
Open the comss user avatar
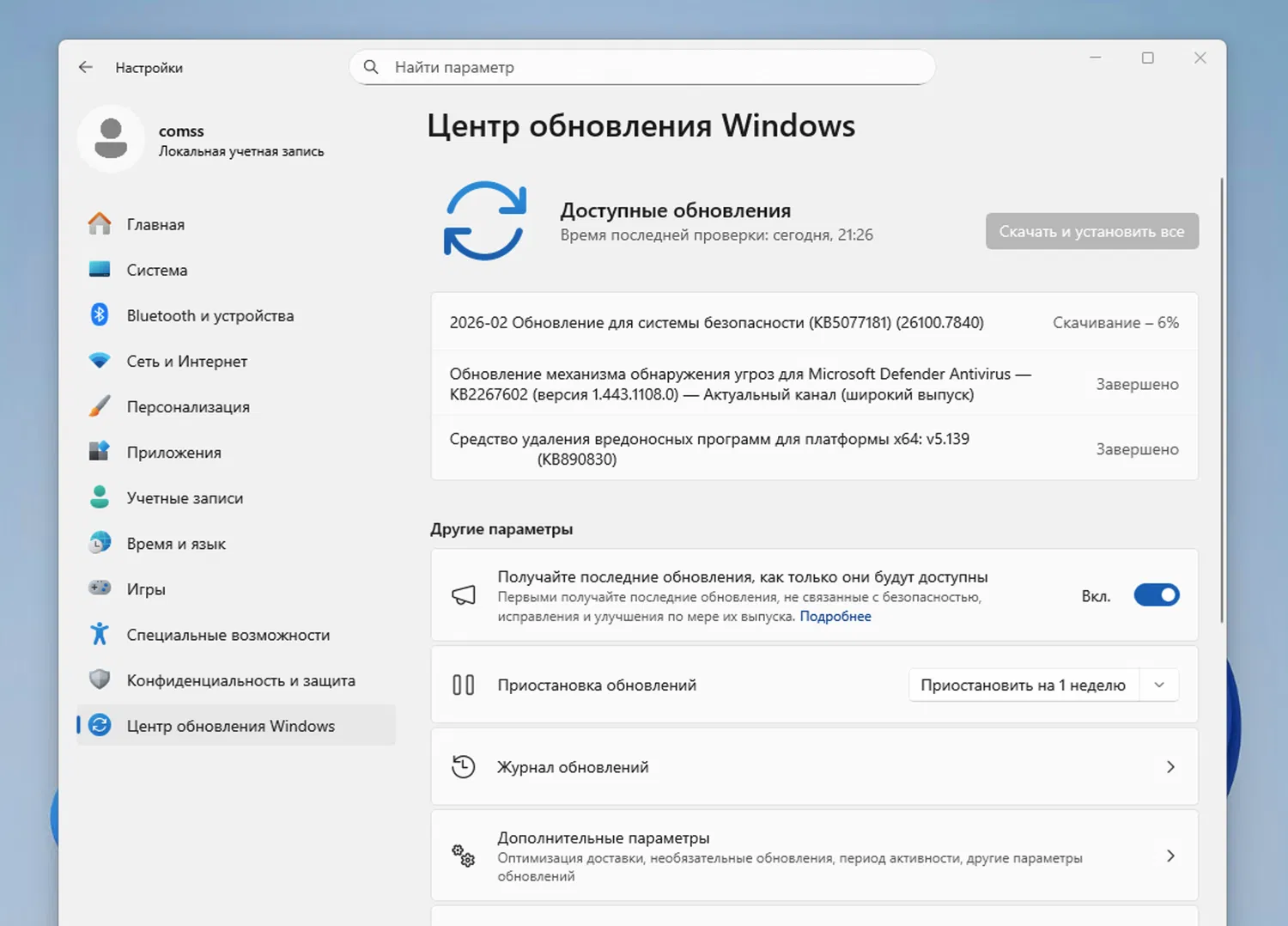tap(111, 139)
